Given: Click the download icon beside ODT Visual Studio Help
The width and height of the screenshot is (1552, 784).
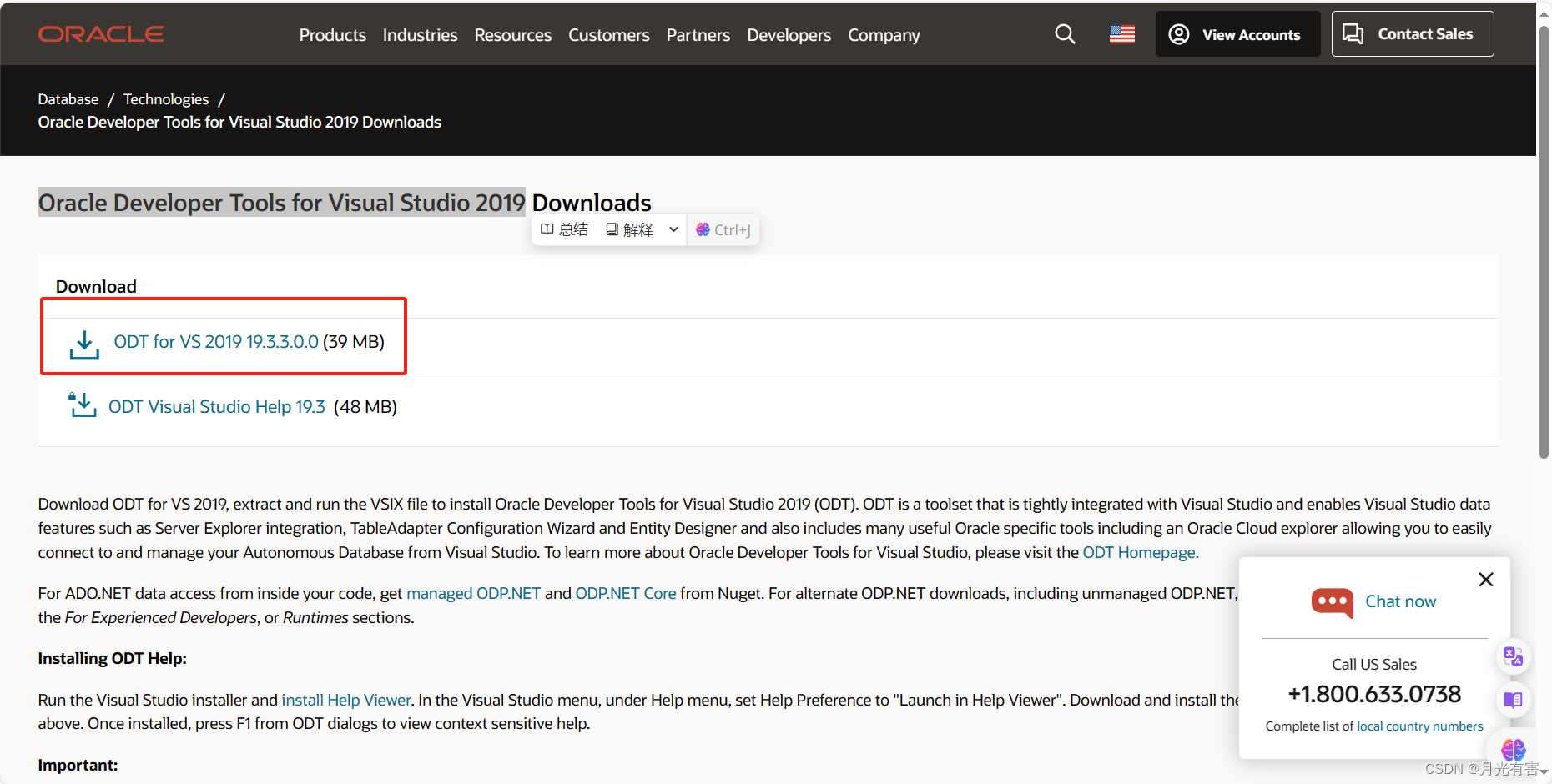Looking at the screenshot, I should tap(82, 406).
